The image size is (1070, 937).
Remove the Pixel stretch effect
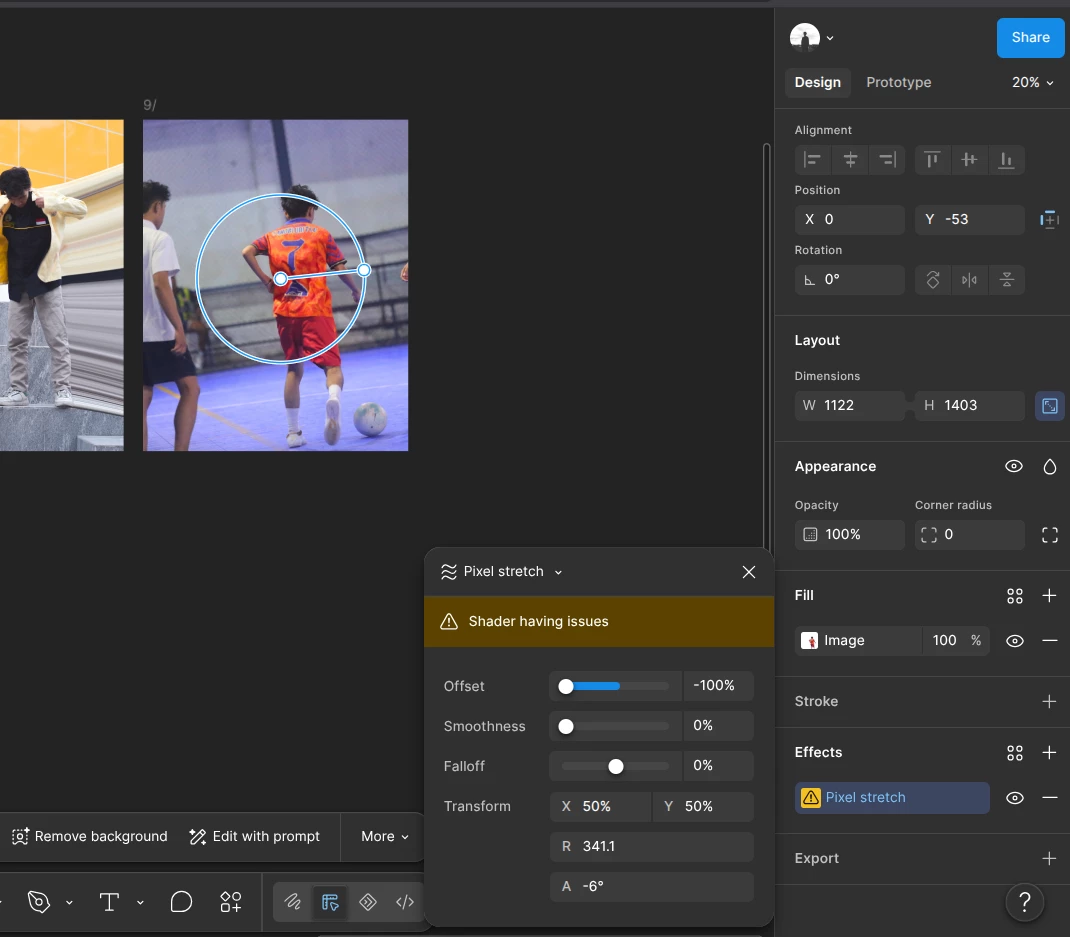pyautogui.click(x=1050, y=798)
